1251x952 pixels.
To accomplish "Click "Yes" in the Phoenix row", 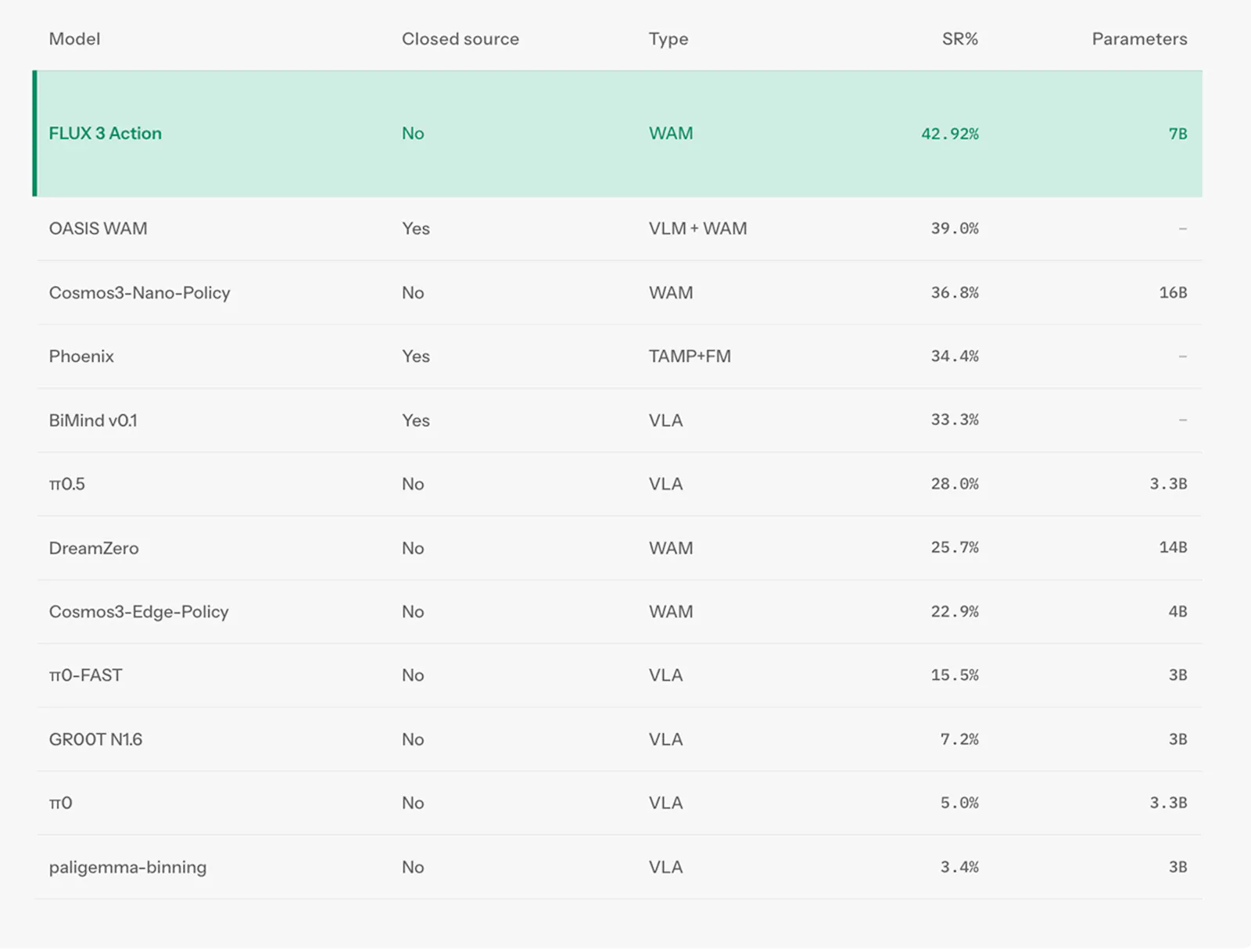I will click(416, 356).
